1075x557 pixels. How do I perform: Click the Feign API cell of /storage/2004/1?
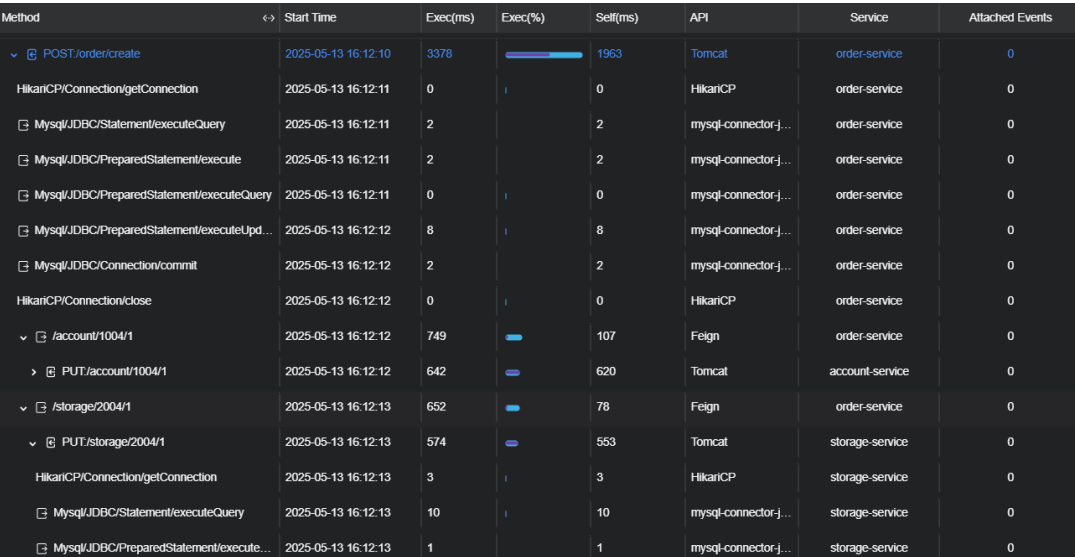tap(705, 407)
